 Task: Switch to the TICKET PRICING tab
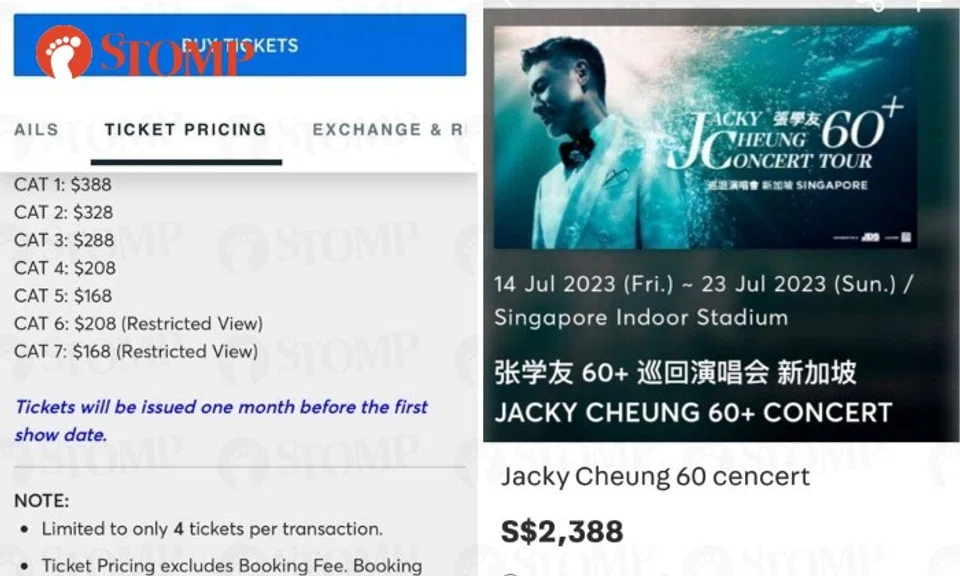click(186, 130)
